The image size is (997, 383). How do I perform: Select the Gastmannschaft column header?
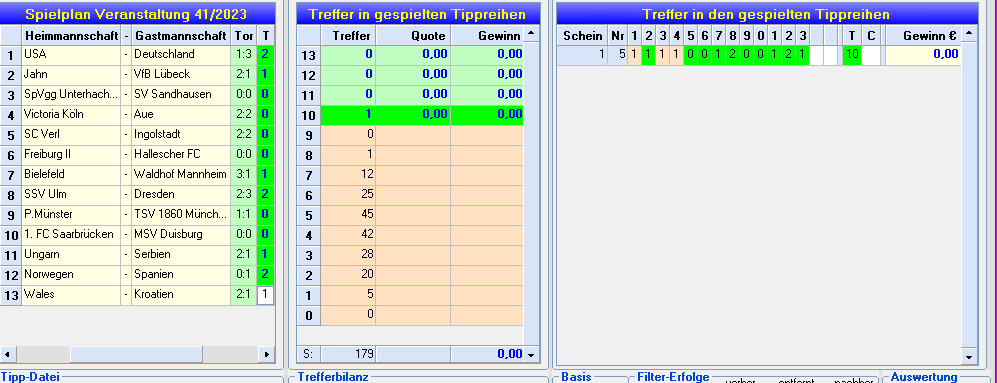[x=181, y=35]
